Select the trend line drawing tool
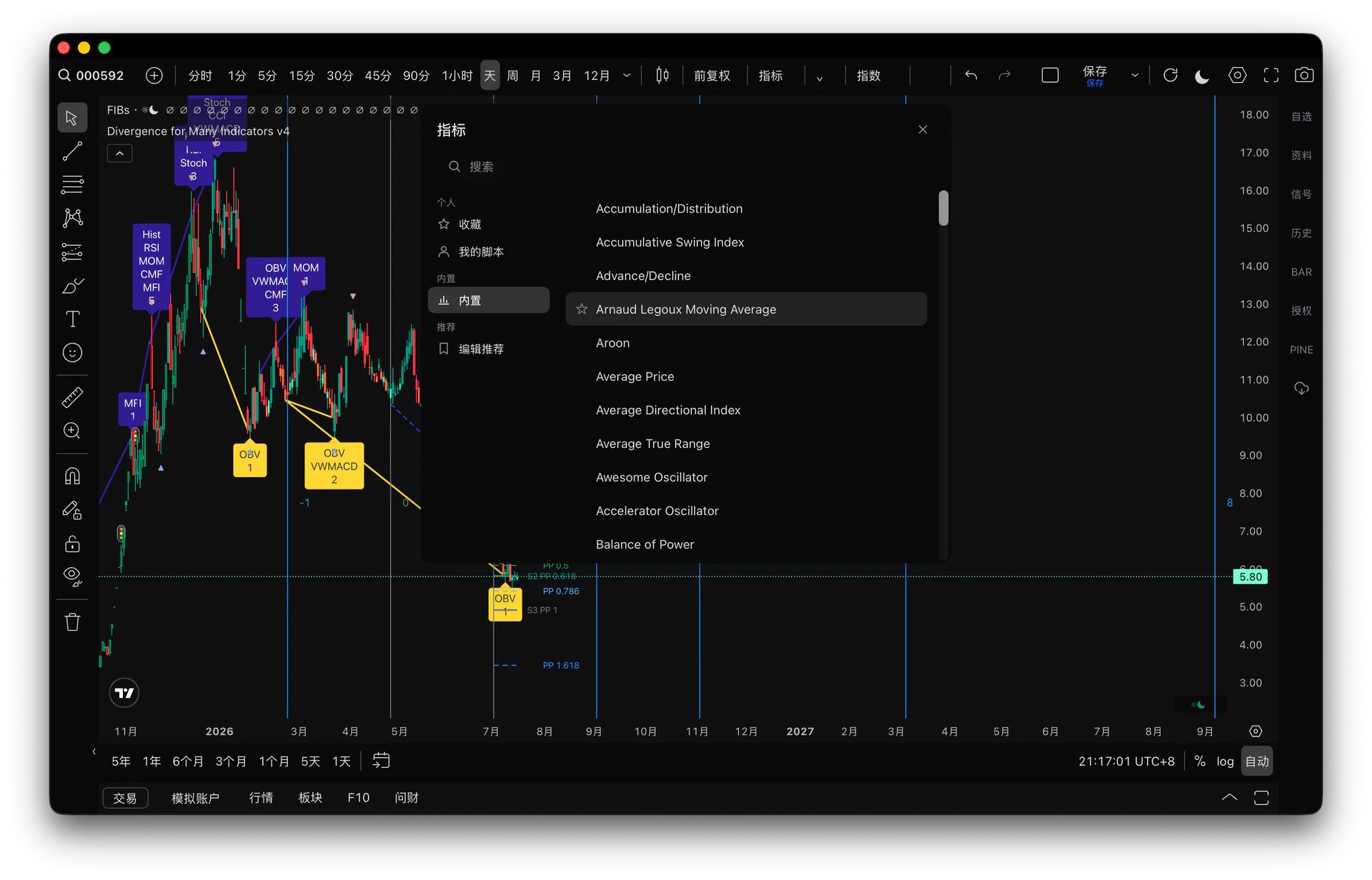The width and height of the screenshot is (1372, 880). [x=72, y=151]
